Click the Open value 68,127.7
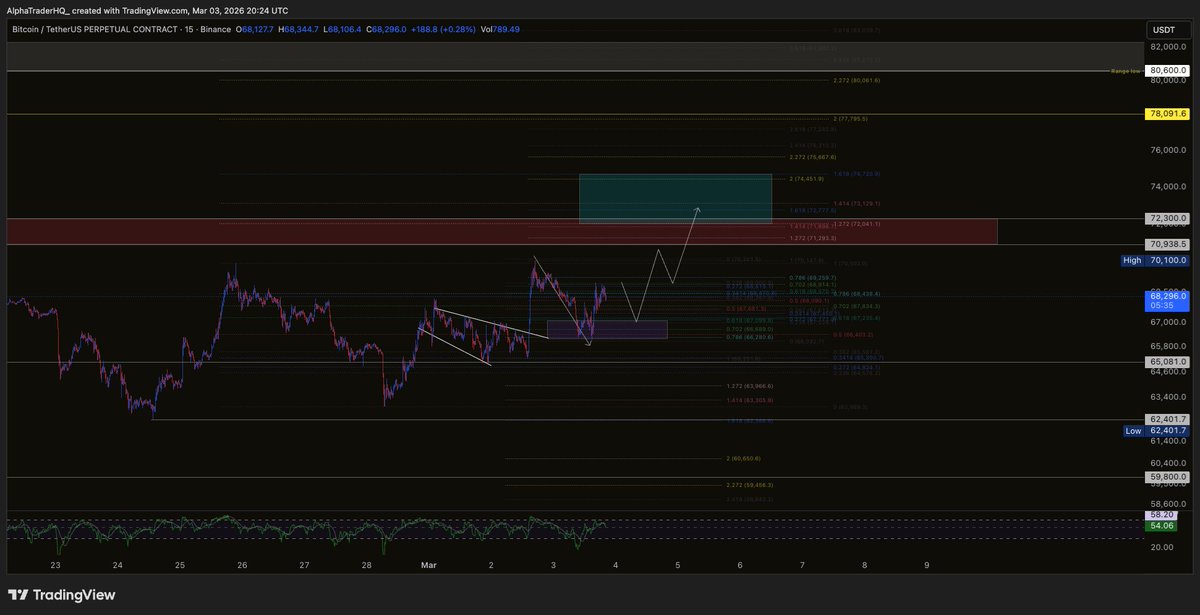Viewport: 1200px width, 615px height. [x=255, y=30]
